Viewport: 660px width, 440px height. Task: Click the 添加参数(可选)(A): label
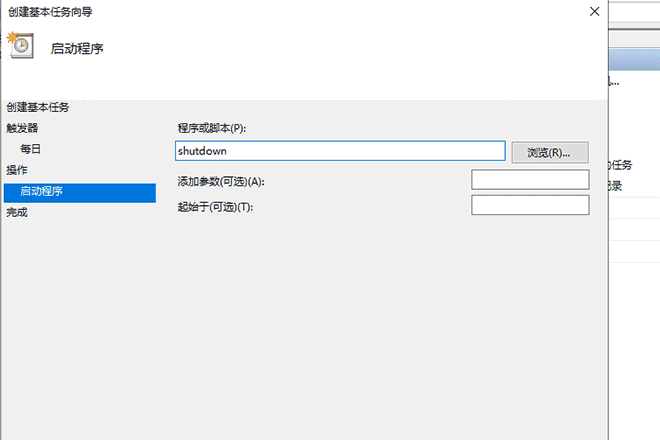tap(221, 181)
